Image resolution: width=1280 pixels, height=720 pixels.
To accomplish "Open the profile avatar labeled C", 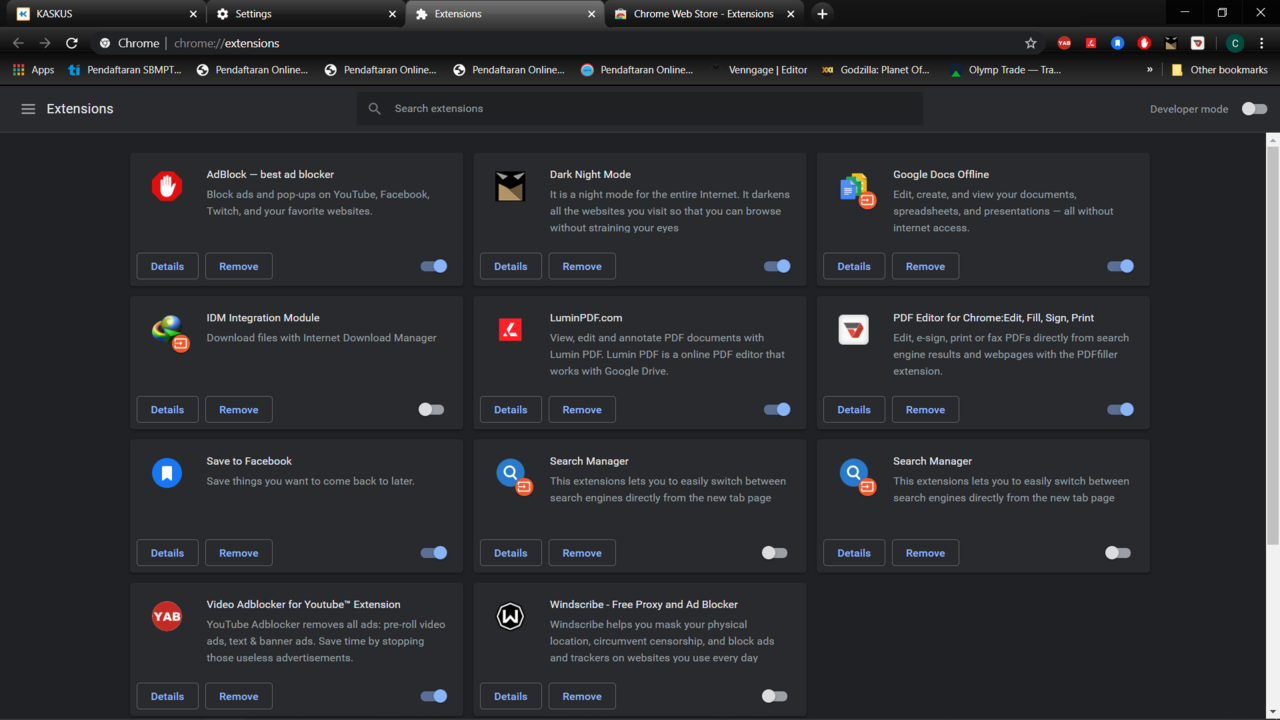I will (x=1235, y=43).
